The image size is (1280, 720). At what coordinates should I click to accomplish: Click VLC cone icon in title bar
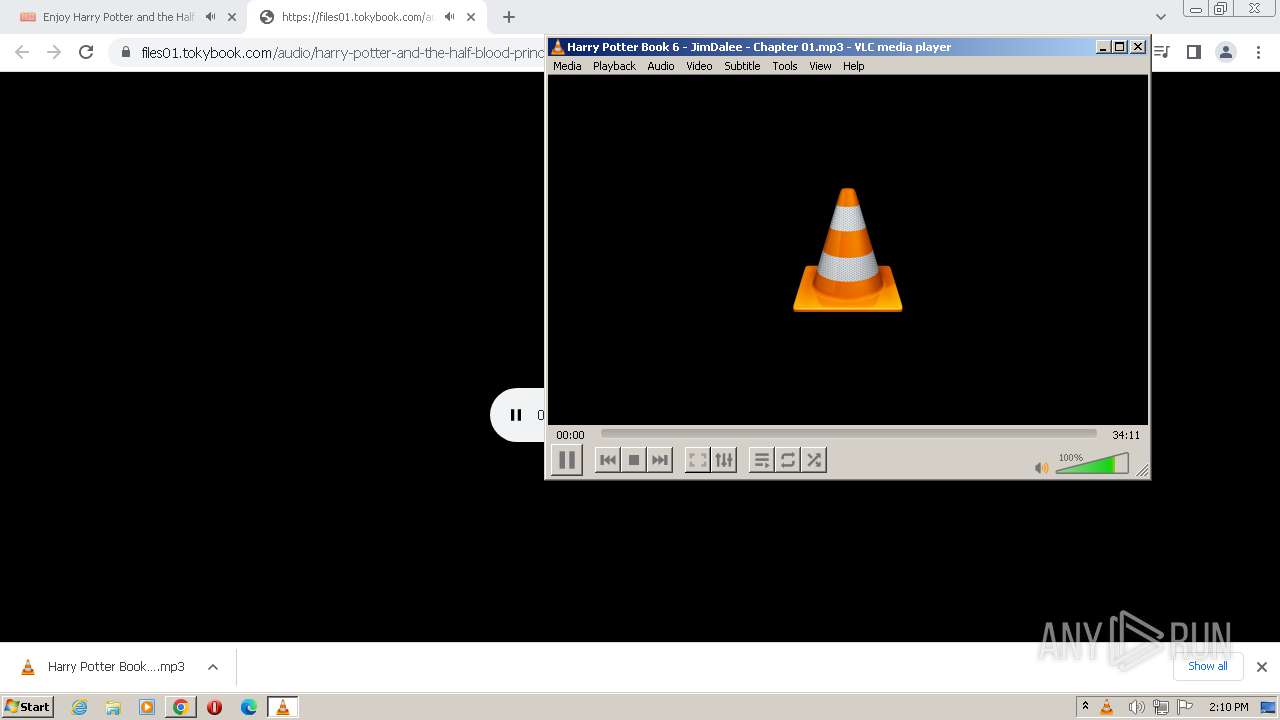[558, 47]
